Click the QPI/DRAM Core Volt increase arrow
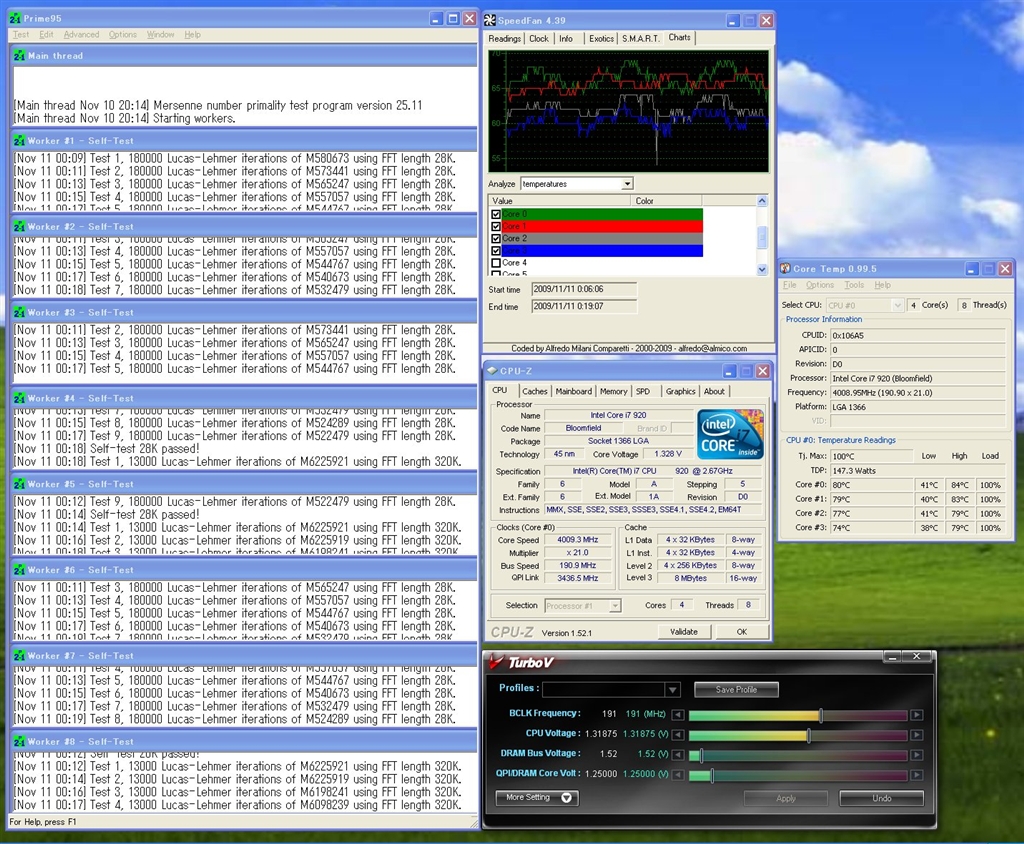The height and width of the screenshot is (844, 1024). click(x=916, y=775)
